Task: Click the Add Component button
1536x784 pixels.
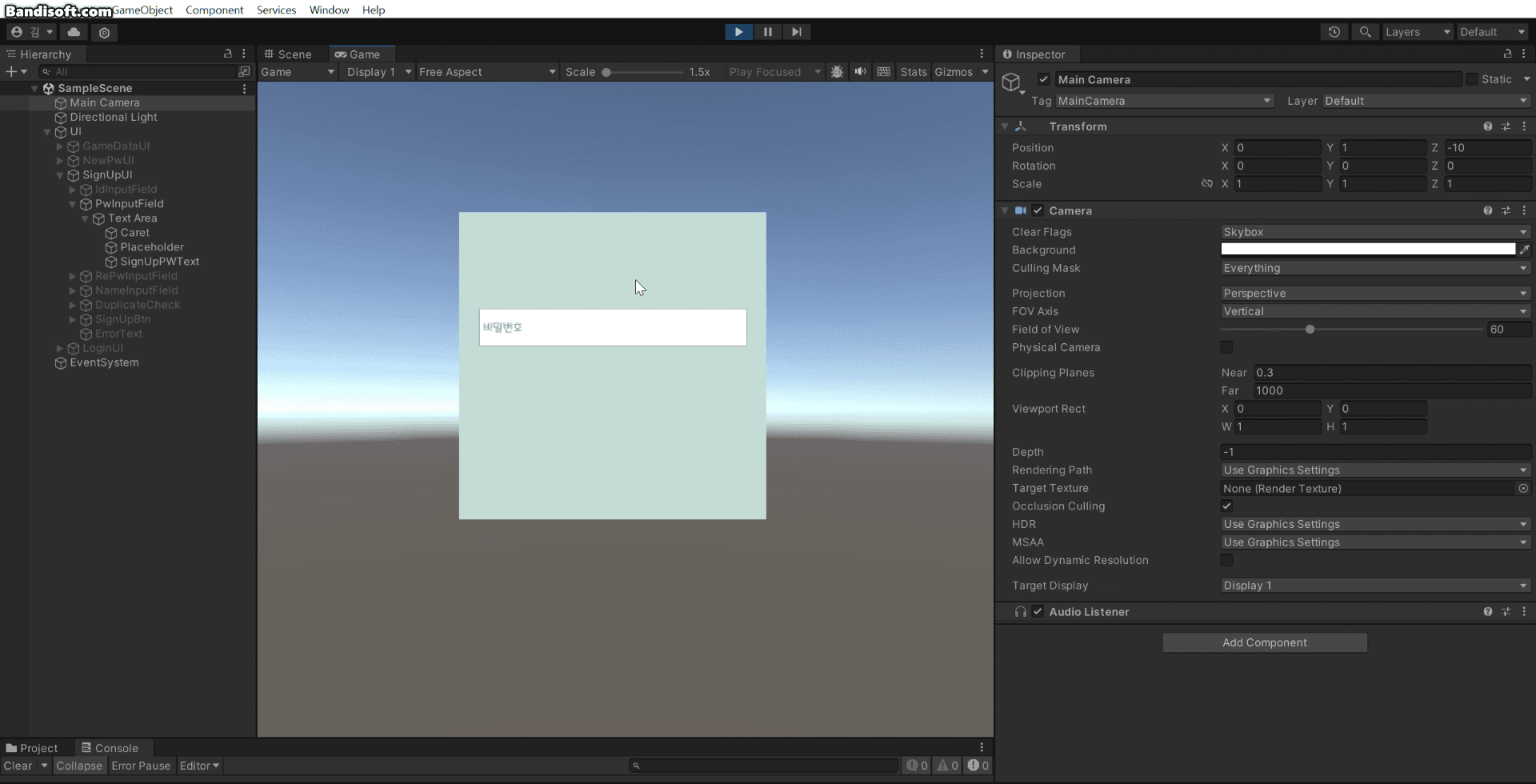Action: [x=1264, y=642]
